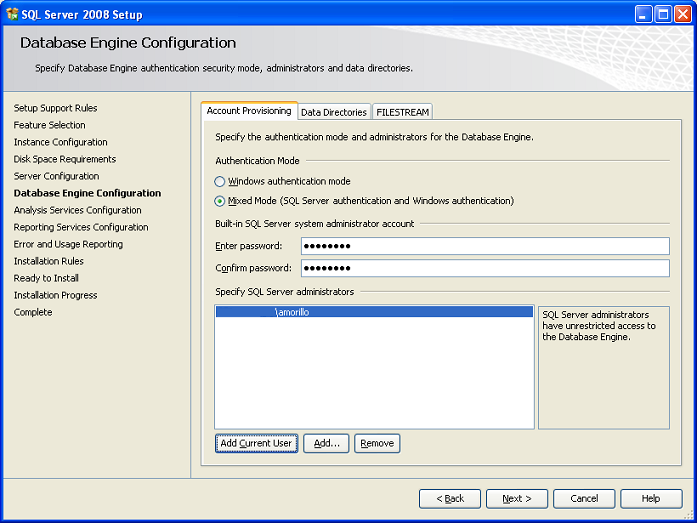Minimize the setup window
The height and width of the screenshot is (523, 697).
click(x=643, y=14)
